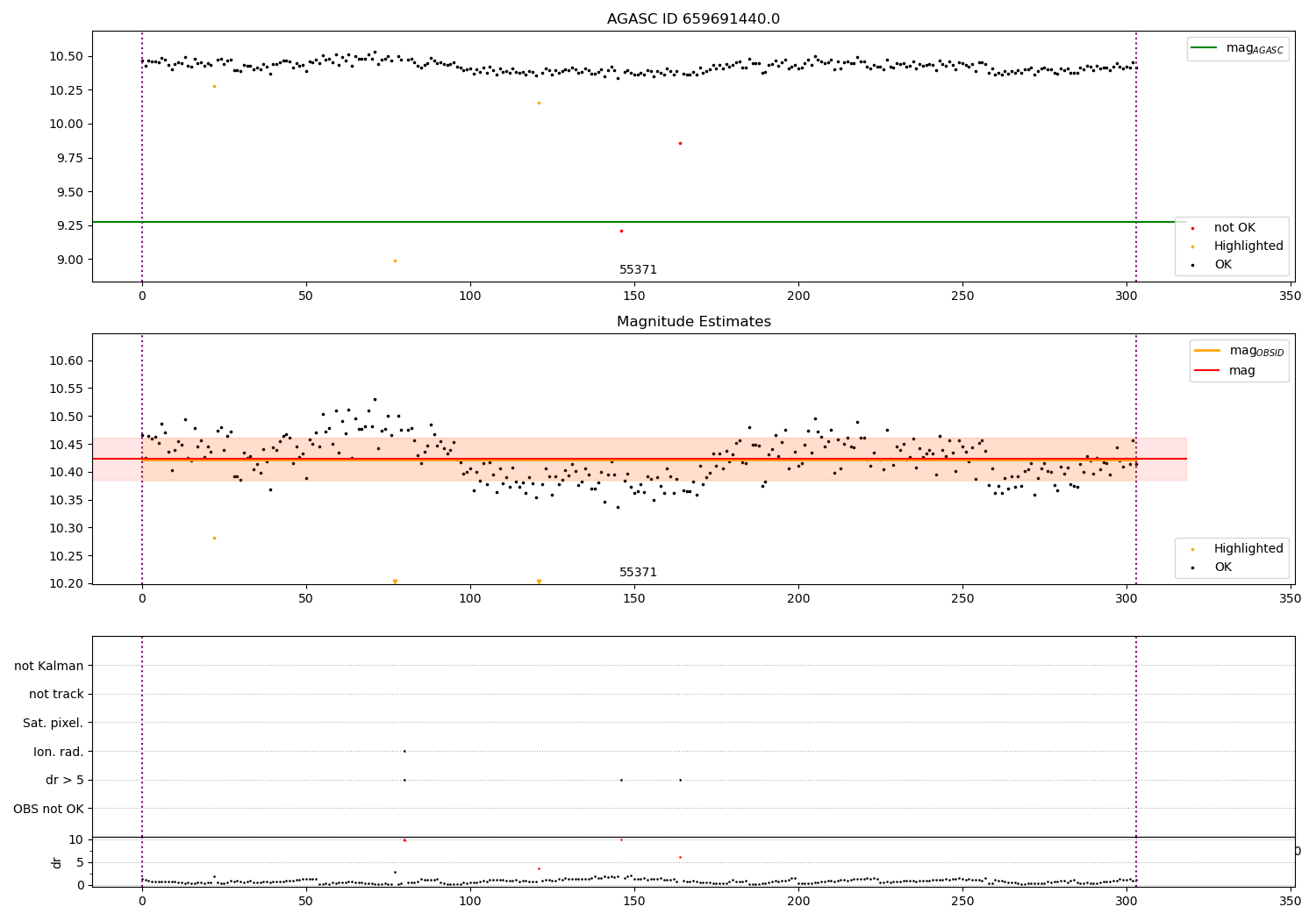
Task: Click the 10.40 y-axis tick label
Action: pyautogui.click(x=66, y=472)
